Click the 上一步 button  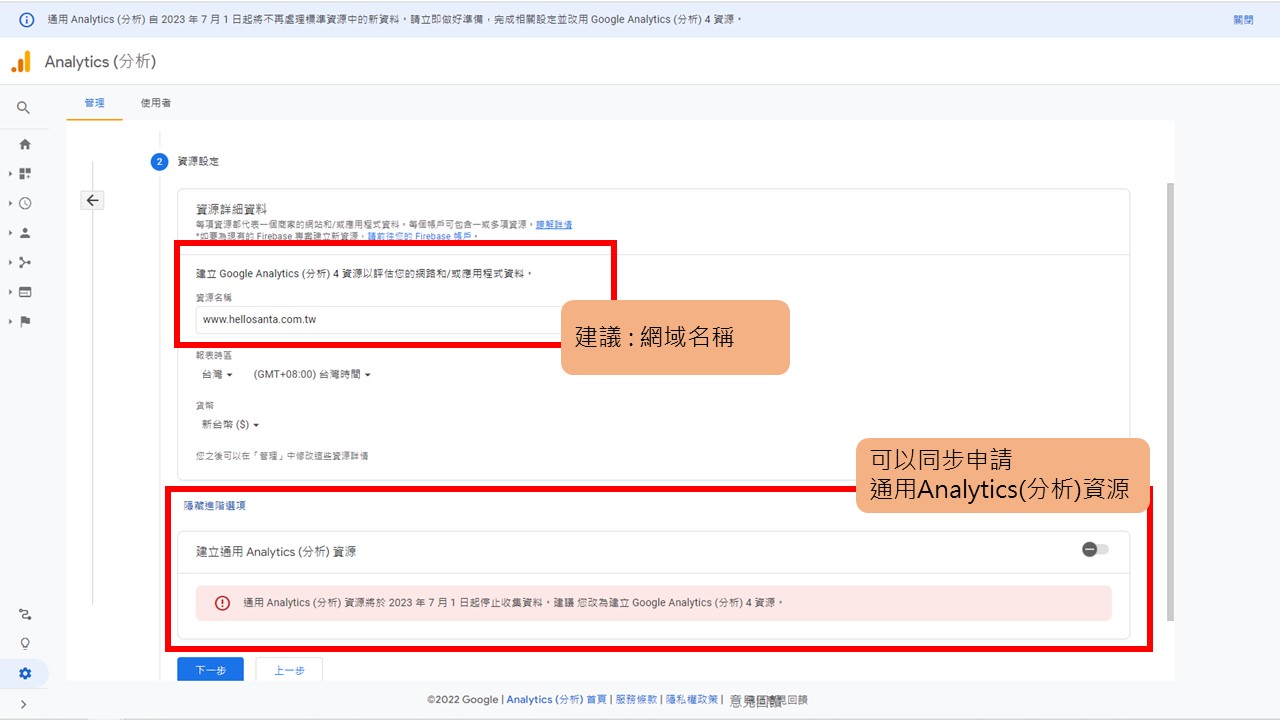tap(289, 670)
